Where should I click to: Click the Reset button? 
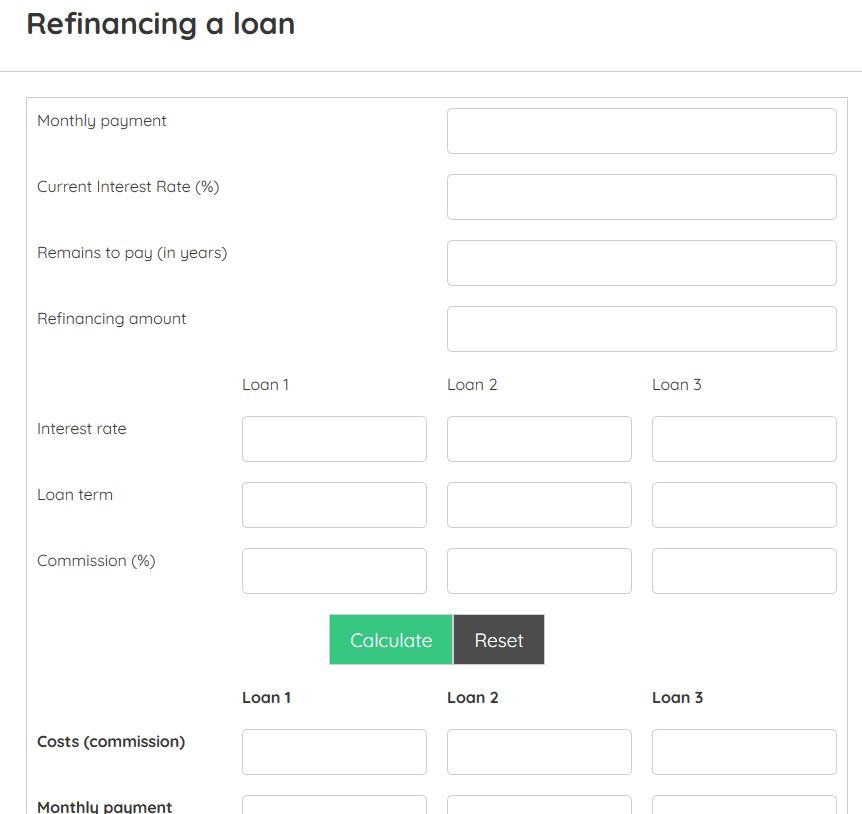coord(499,640)
